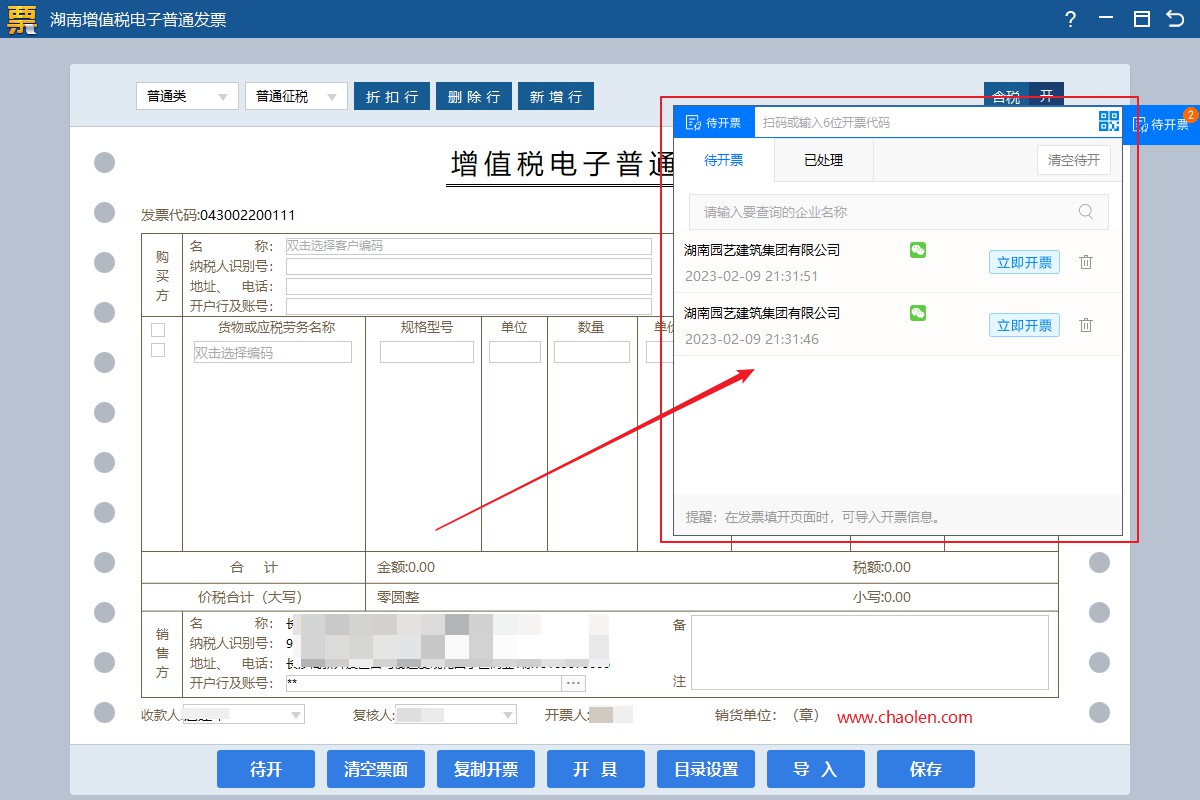Click the ellipsis button beside 开户行及账号 seller field

pos(574,683)
